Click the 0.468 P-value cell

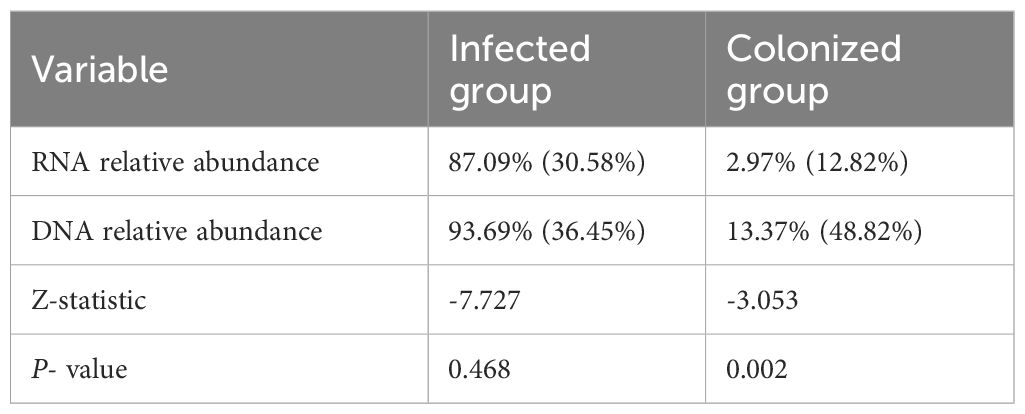click(x=480, y=367)
